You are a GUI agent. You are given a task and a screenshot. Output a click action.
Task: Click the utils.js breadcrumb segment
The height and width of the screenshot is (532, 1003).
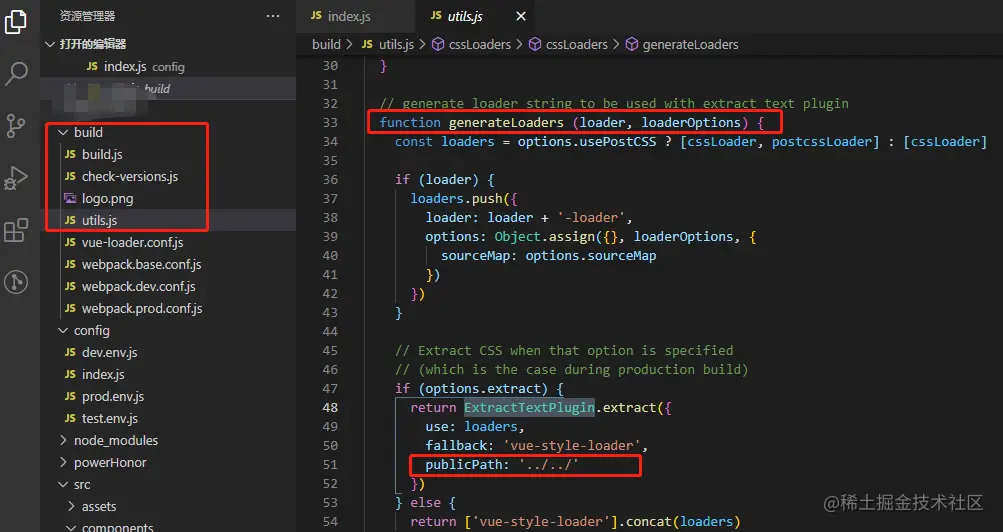pos(396,44)
